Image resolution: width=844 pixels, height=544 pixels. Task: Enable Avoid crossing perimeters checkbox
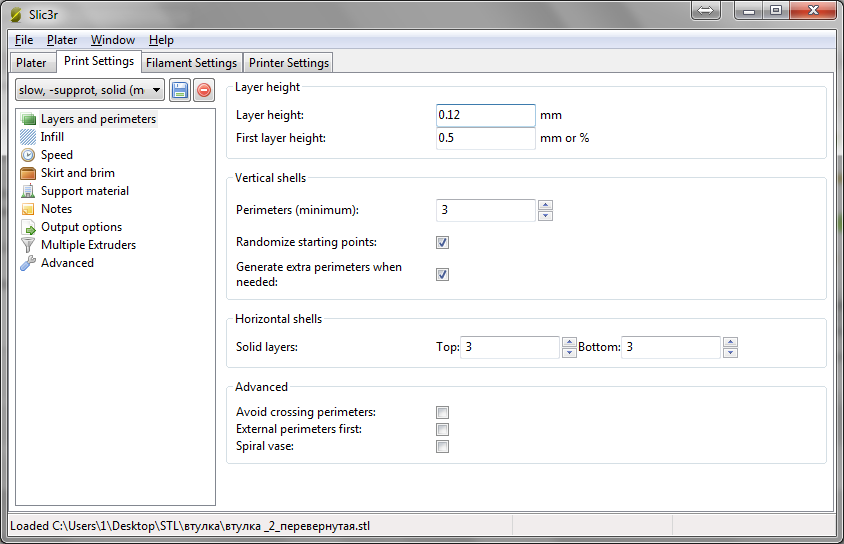[442, 412]
